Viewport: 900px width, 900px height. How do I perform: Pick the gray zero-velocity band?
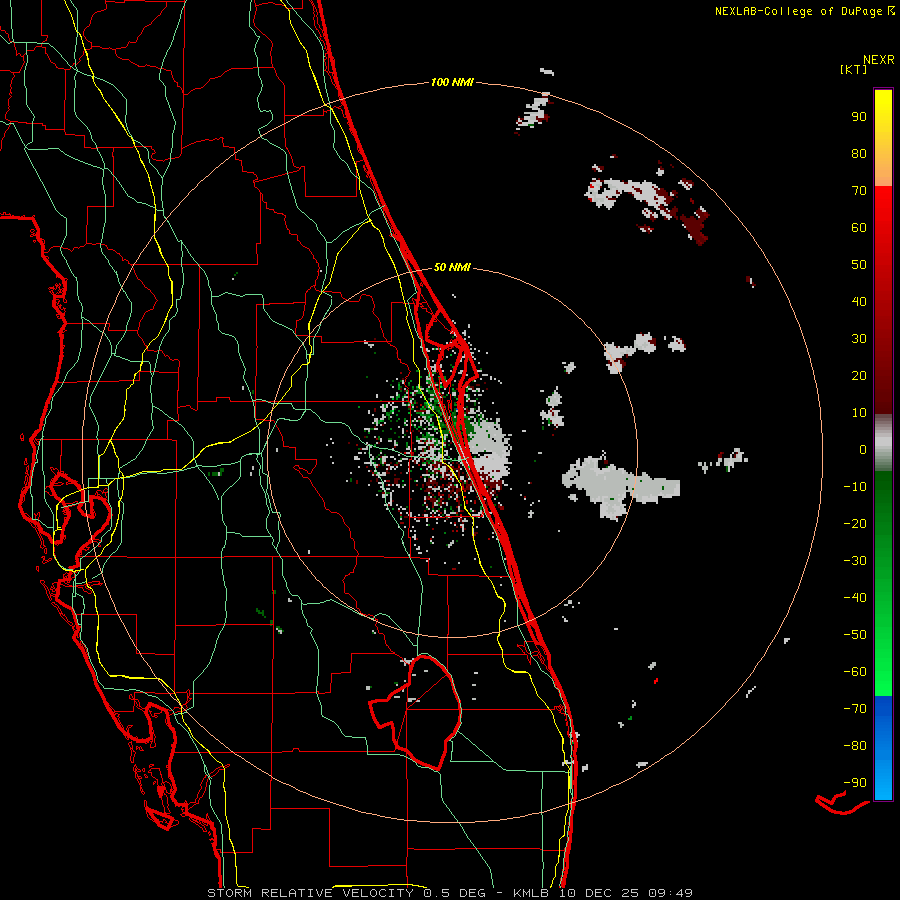coord(883,443)
